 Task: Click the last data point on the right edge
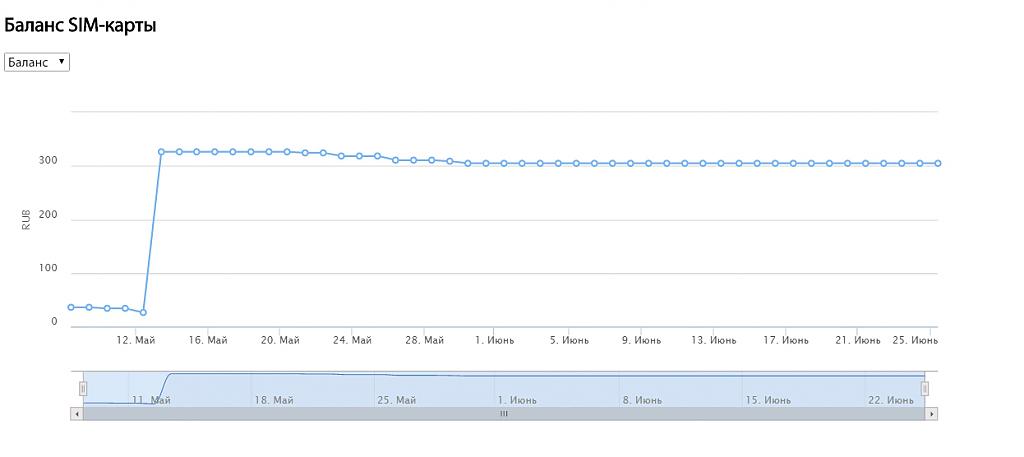[938, 163]
